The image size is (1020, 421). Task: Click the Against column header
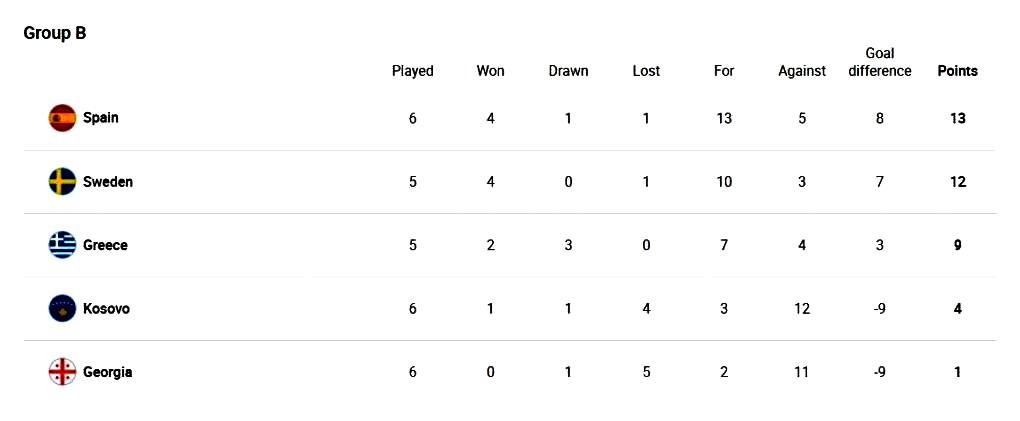click(x=802, y=71)
